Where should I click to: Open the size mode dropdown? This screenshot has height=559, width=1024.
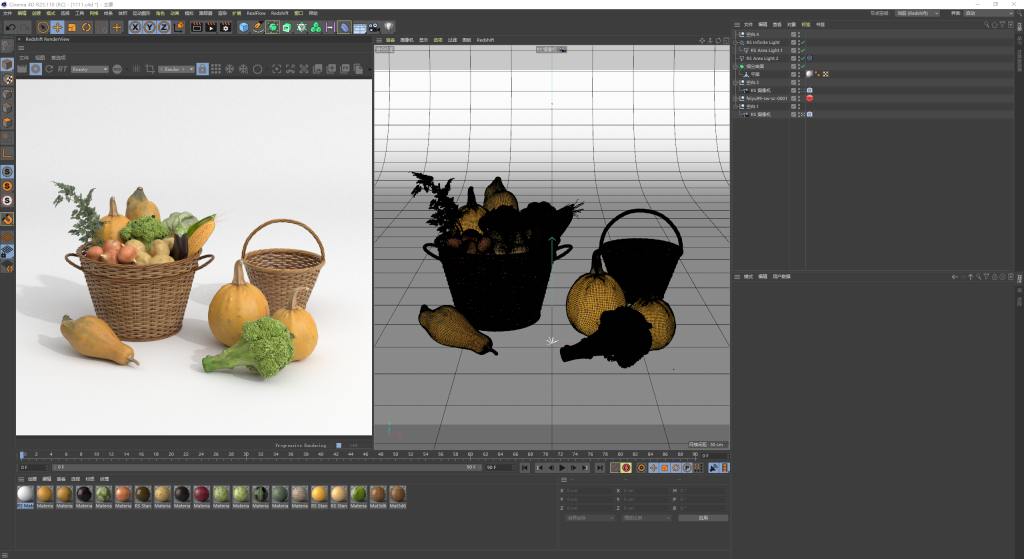647,518
